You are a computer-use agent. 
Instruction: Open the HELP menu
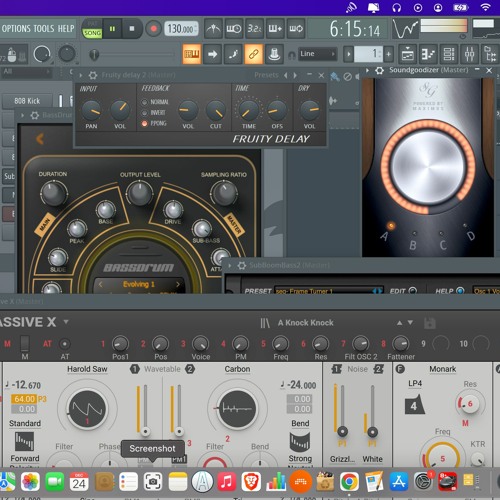(66, 29)
